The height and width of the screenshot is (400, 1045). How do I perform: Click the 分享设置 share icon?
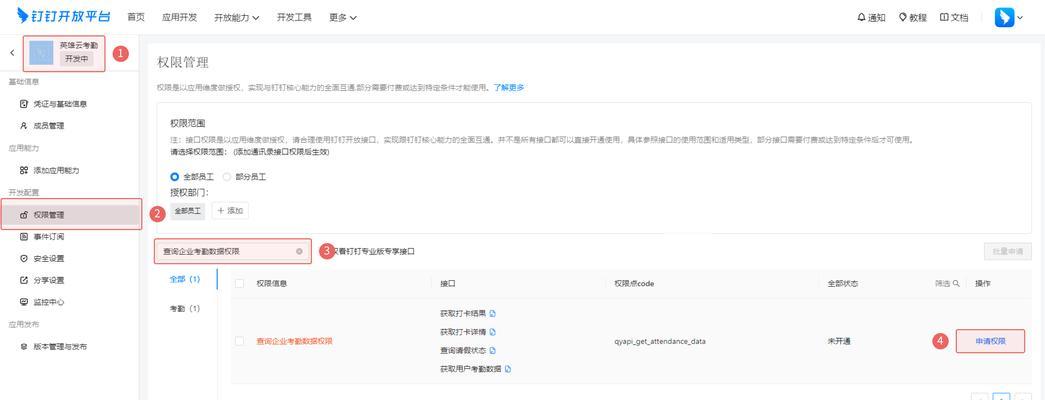coord(24,280)
